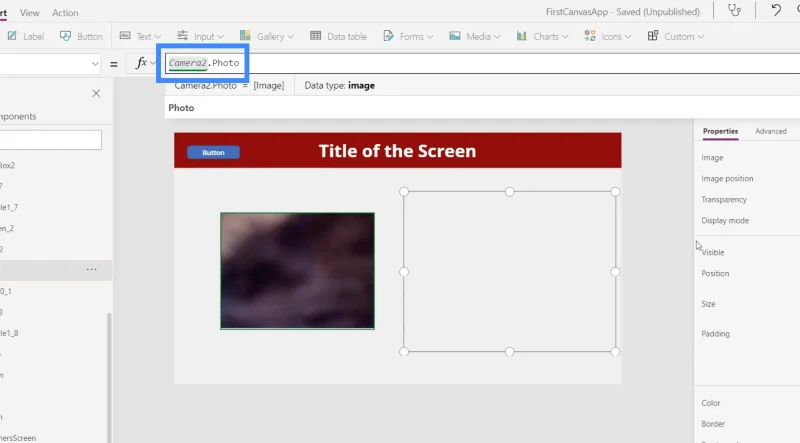Expand the Gallery dropdown
This screenshot has width=800, height=443.
(x=267, y=36)
